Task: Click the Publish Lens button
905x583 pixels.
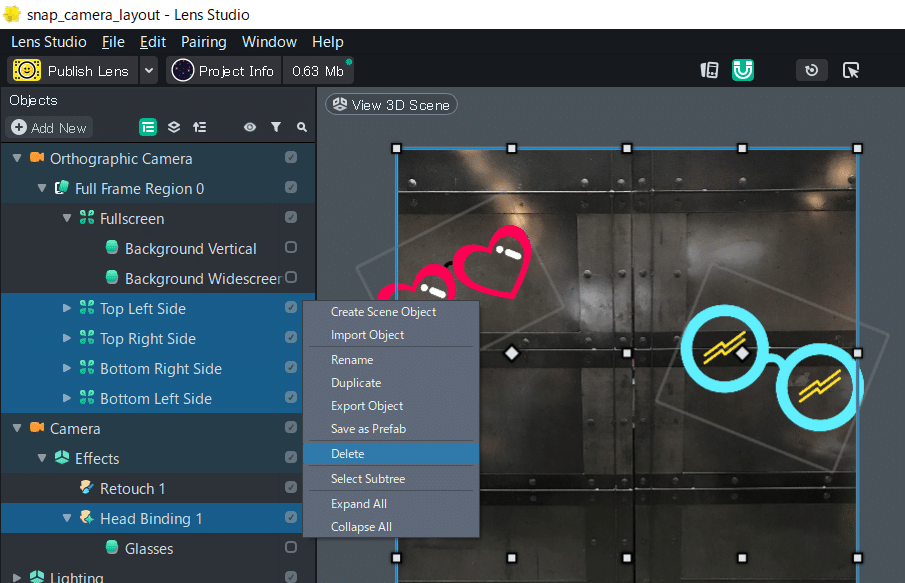Action: pyautogui.click(x=73, y=70)
